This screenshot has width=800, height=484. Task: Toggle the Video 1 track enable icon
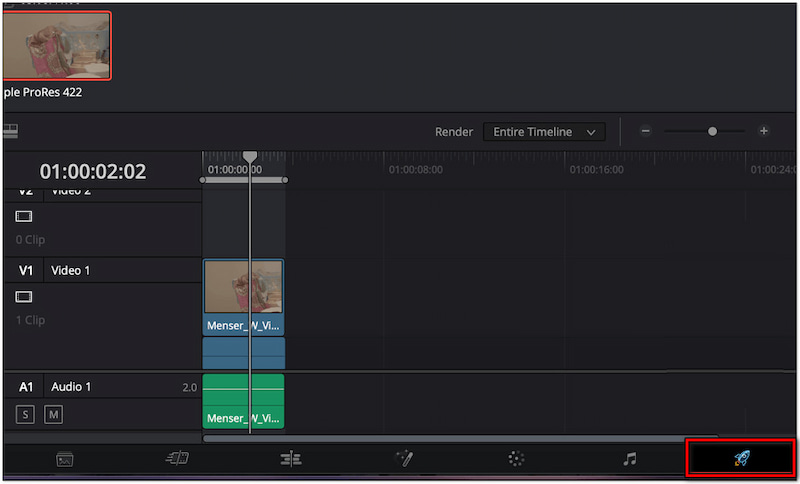pos(24,297)
